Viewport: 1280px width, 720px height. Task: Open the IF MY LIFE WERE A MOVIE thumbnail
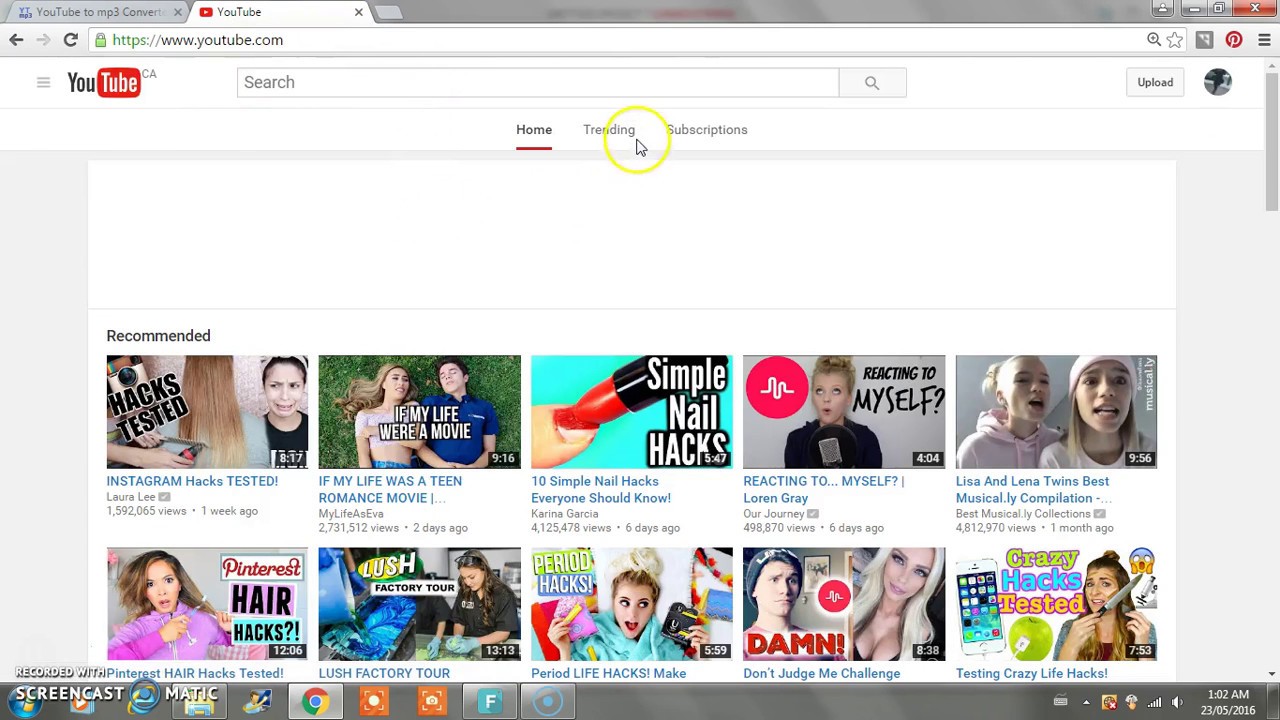pyautogui.click(x=419, y=412)
